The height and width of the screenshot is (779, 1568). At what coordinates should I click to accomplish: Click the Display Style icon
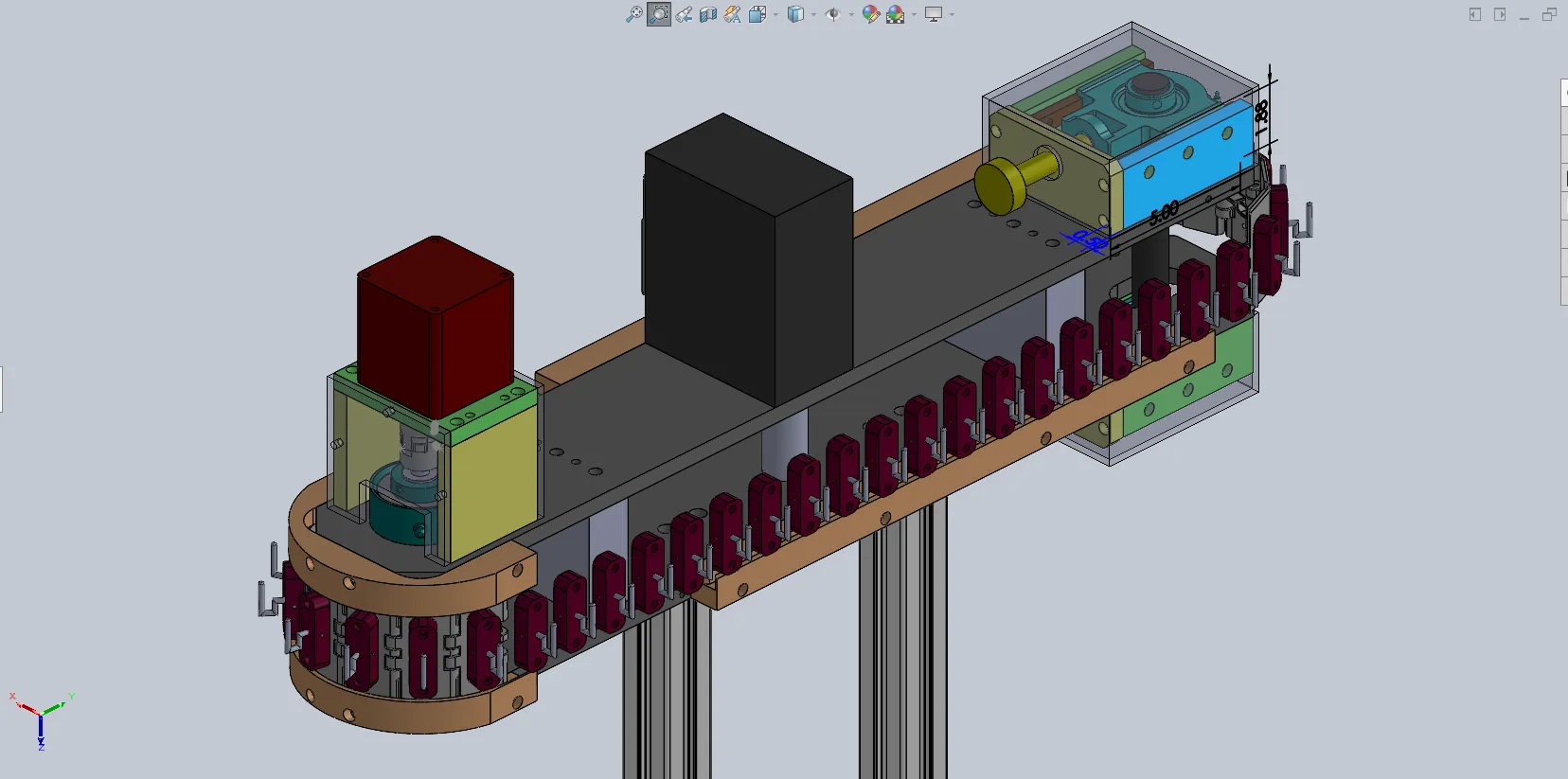click(x=795, y=14)
